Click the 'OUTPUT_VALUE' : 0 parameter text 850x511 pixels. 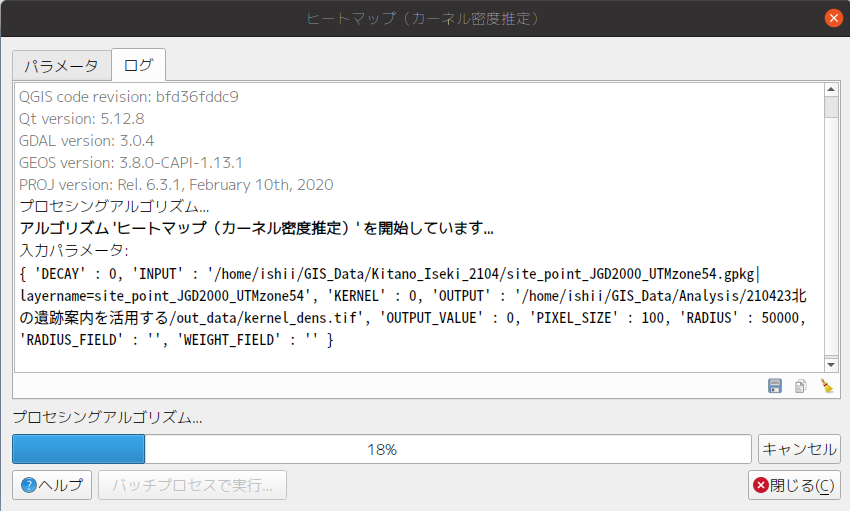coord(446,318)
